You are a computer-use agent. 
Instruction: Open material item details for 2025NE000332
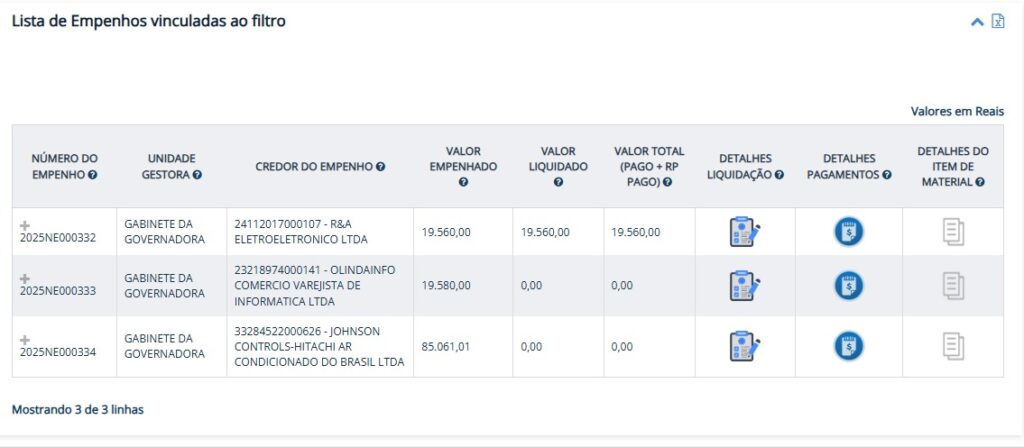pos(953,232)
